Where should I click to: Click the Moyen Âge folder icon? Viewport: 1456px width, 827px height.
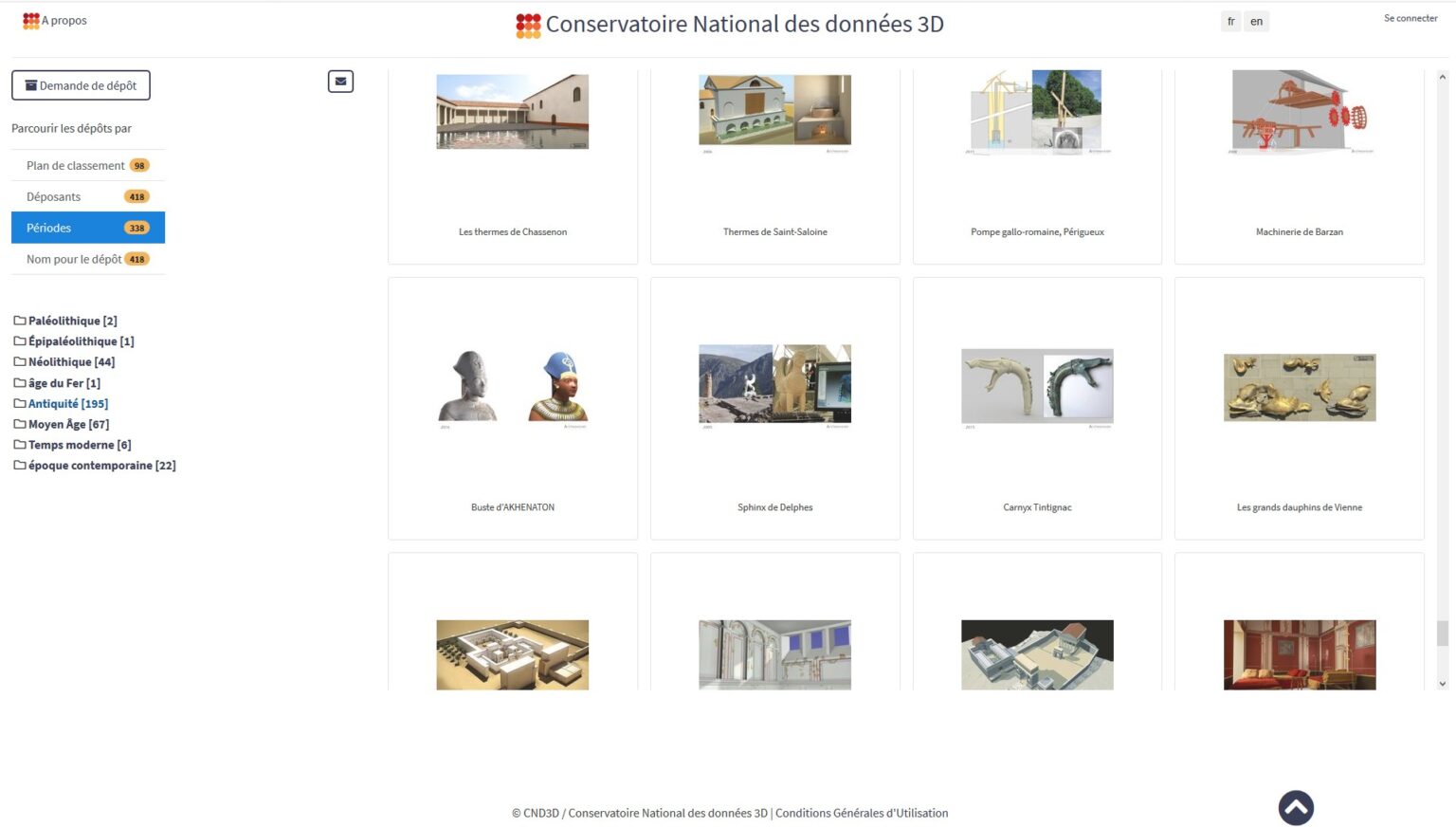[x=19, y=424]
